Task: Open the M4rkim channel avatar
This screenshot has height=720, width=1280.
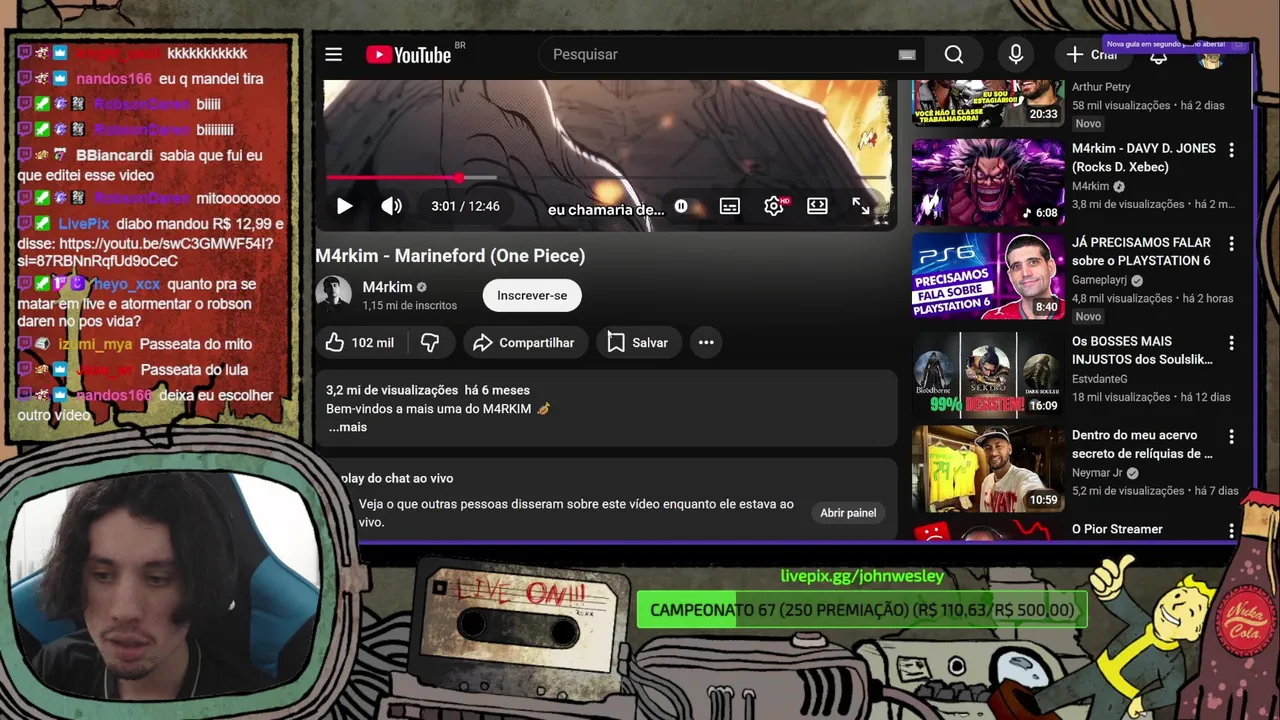Action: pos(334,294)
